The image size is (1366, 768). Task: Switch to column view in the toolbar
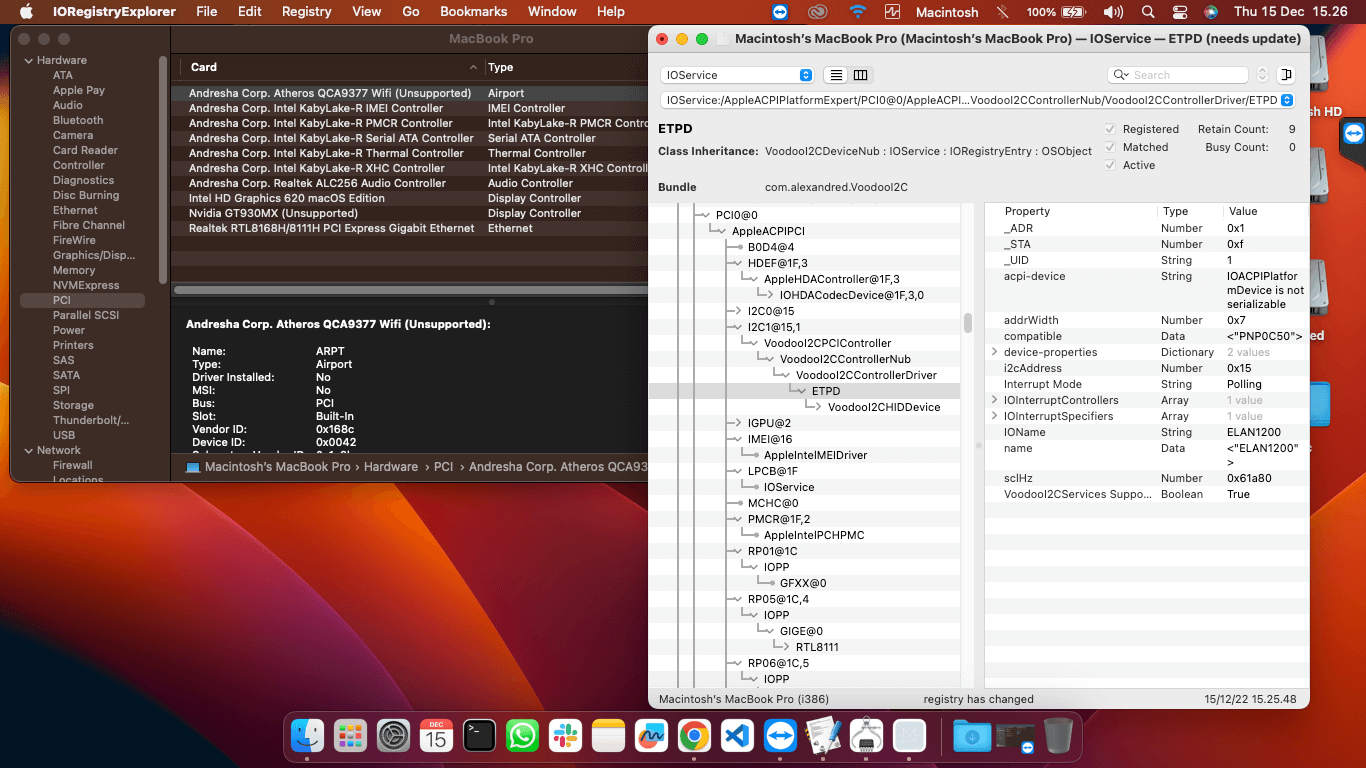pos(861,75)
